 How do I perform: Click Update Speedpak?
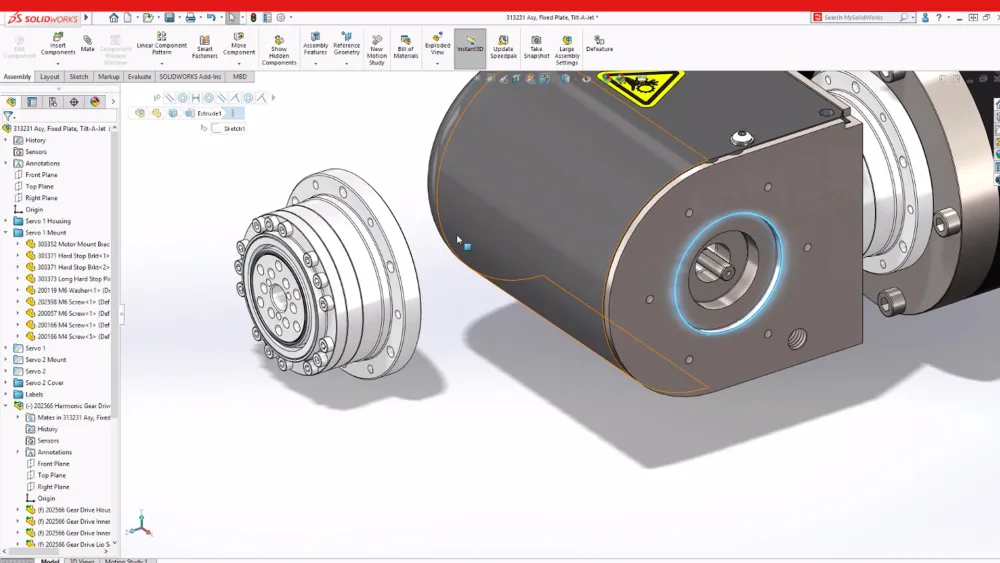click(503, 47)
